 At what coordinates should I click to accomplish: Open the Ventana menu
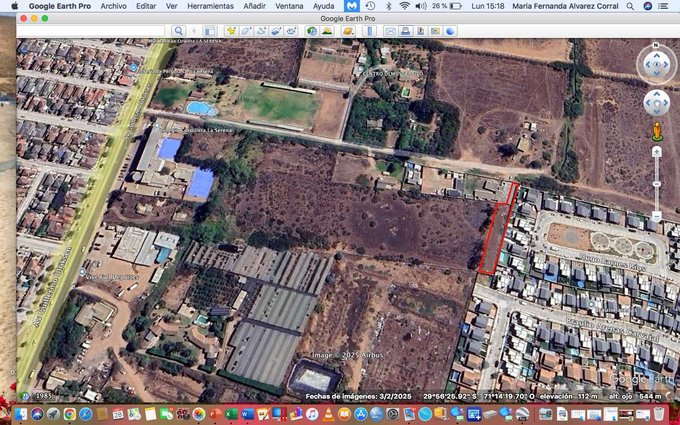coord(289,6)
